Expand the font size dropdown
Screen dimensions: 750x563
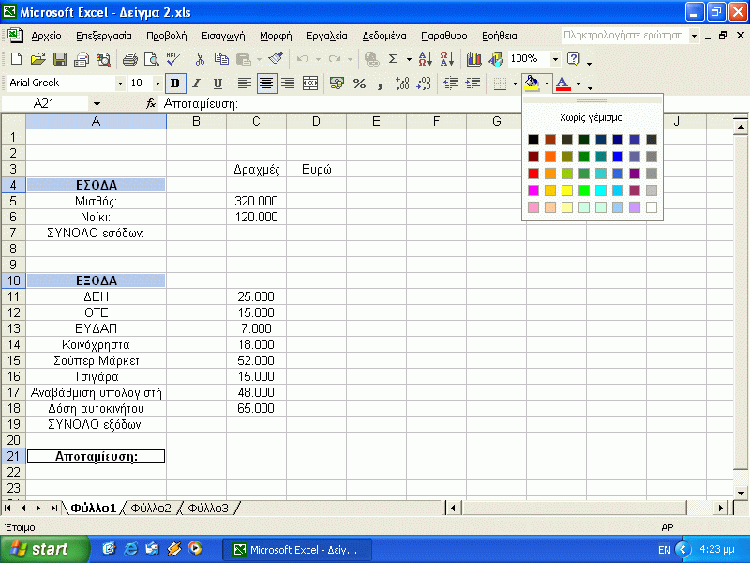tap(157, 84)
